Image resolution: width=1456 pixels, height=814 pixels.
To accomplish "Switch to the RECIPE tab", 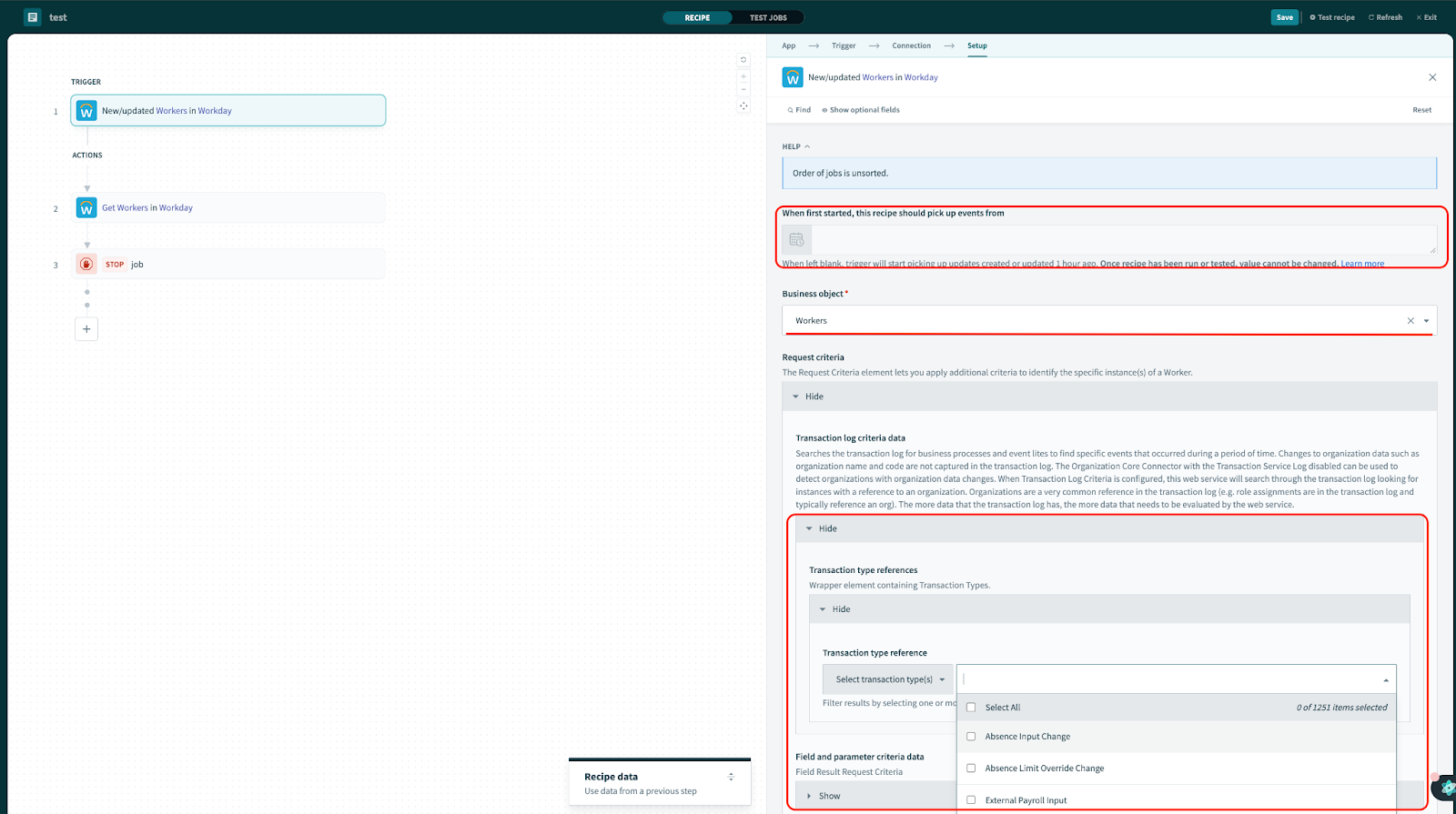I will (697, 17).
